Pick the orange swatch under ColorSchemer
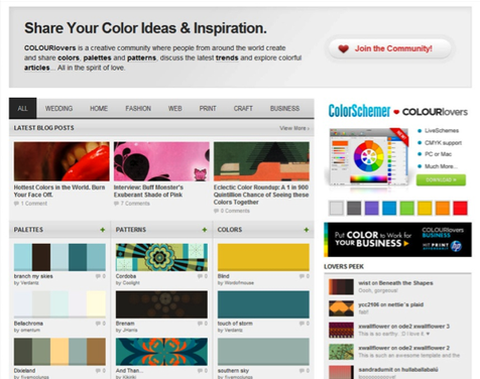This screenshot has height=379, width=480. [442, 208]
